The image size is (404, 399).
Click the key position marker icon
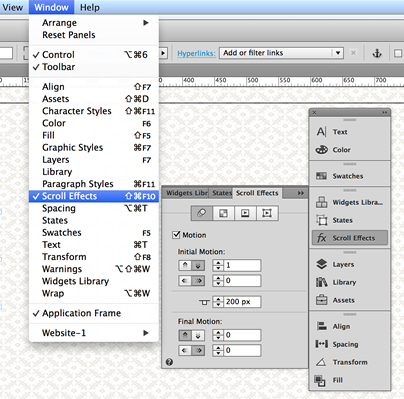(x=204, y=302)
